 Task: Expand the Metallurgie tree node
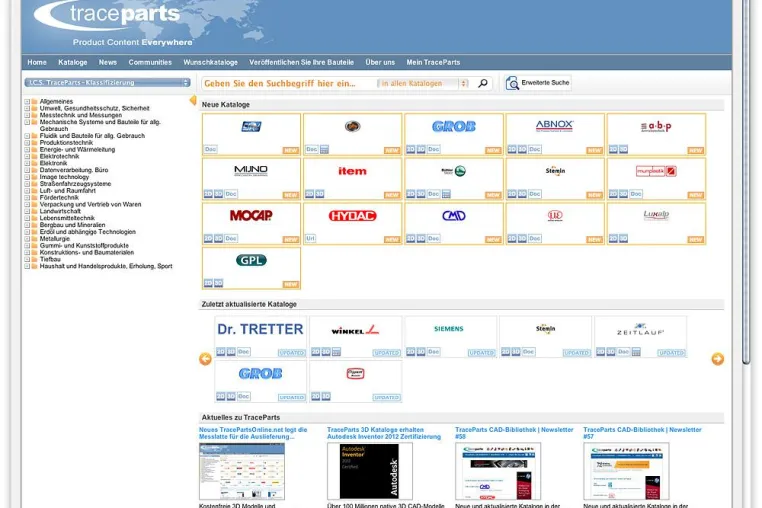pyautogui.click(x=27, y=239)
